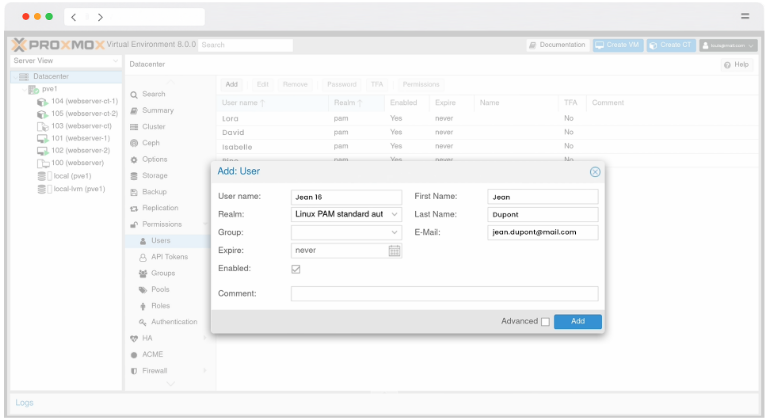
Task: Click the Firewall shield icon
Action: pos(133,371)
